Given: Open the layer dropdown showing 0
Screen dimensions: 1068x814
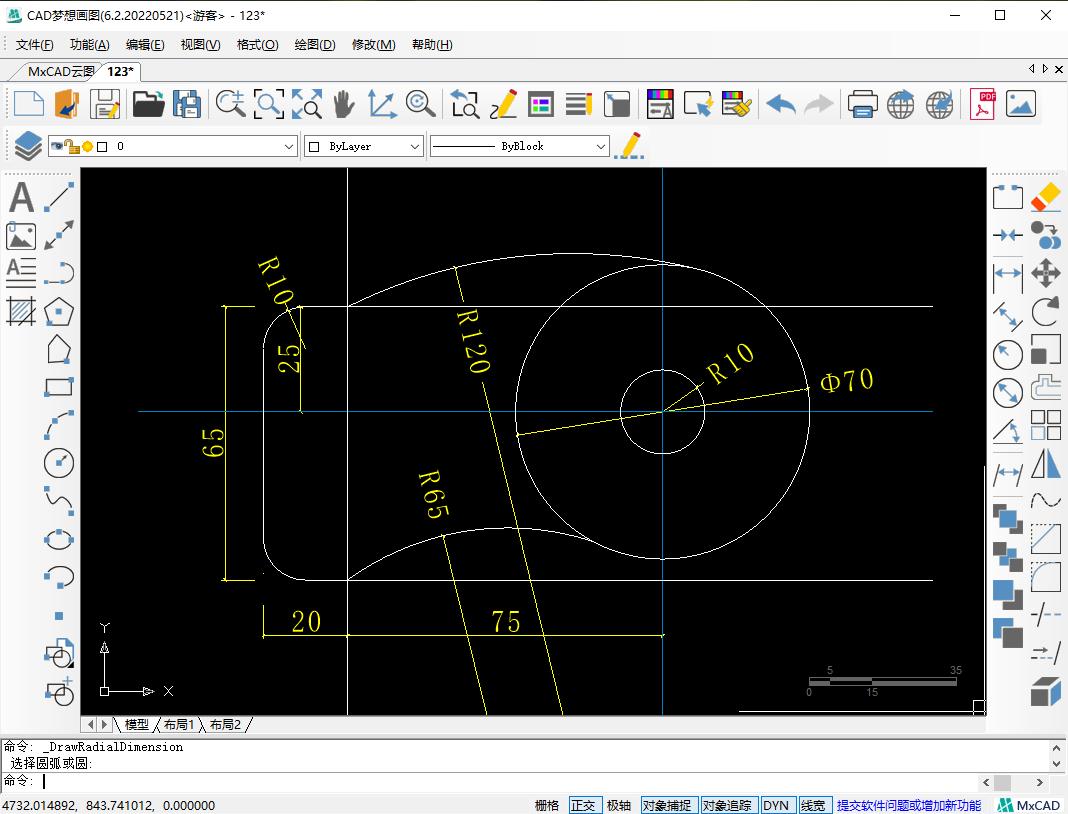Looking at the screenshot, I should [x=172, y=146].
